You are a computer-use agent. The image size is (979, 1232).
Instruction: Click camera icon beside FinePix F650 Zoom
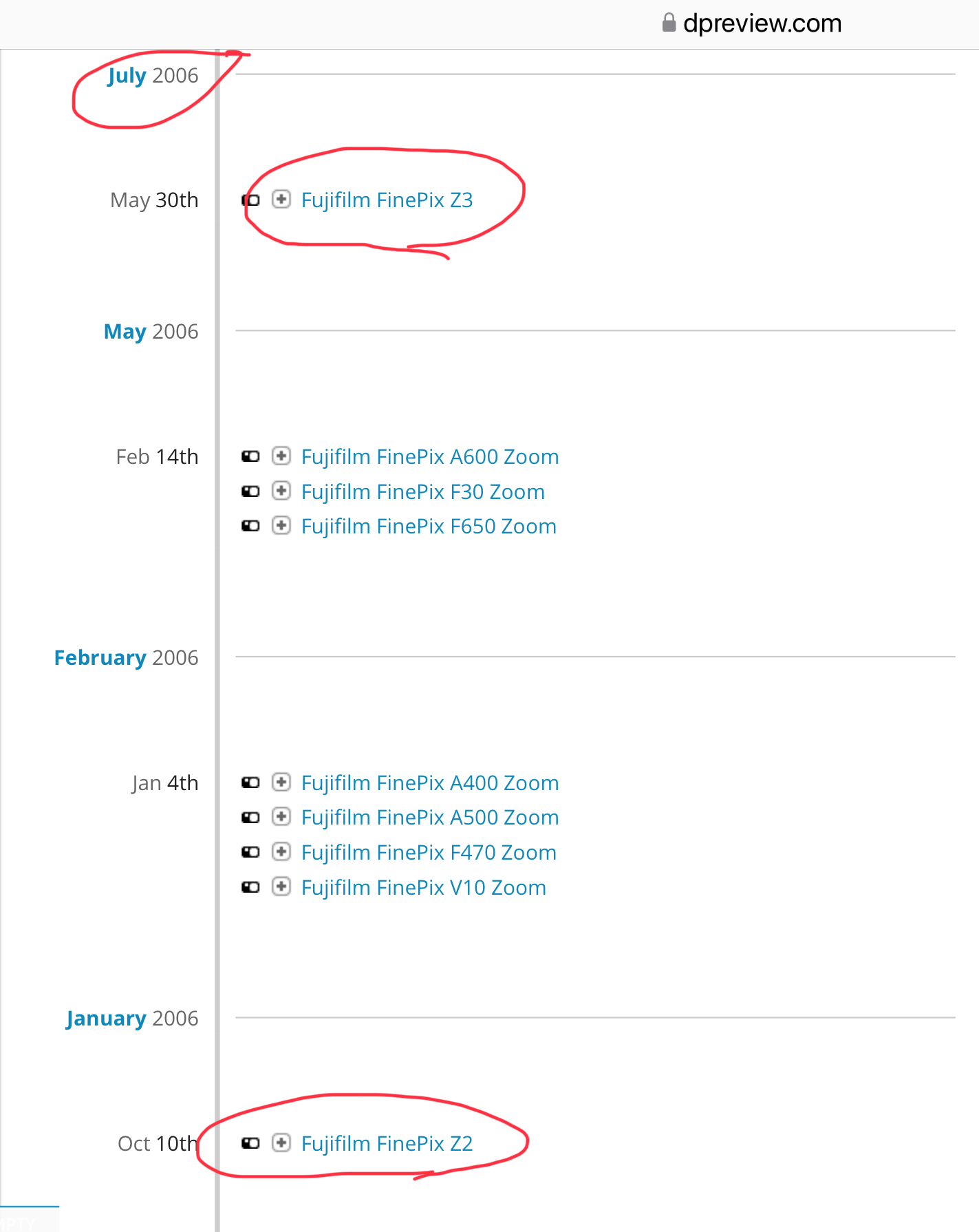pos(250,526)
